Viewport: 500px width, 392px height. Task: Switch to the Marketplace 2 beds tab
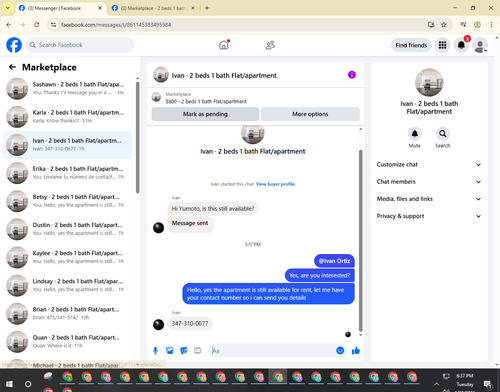(x=153, y=8)
